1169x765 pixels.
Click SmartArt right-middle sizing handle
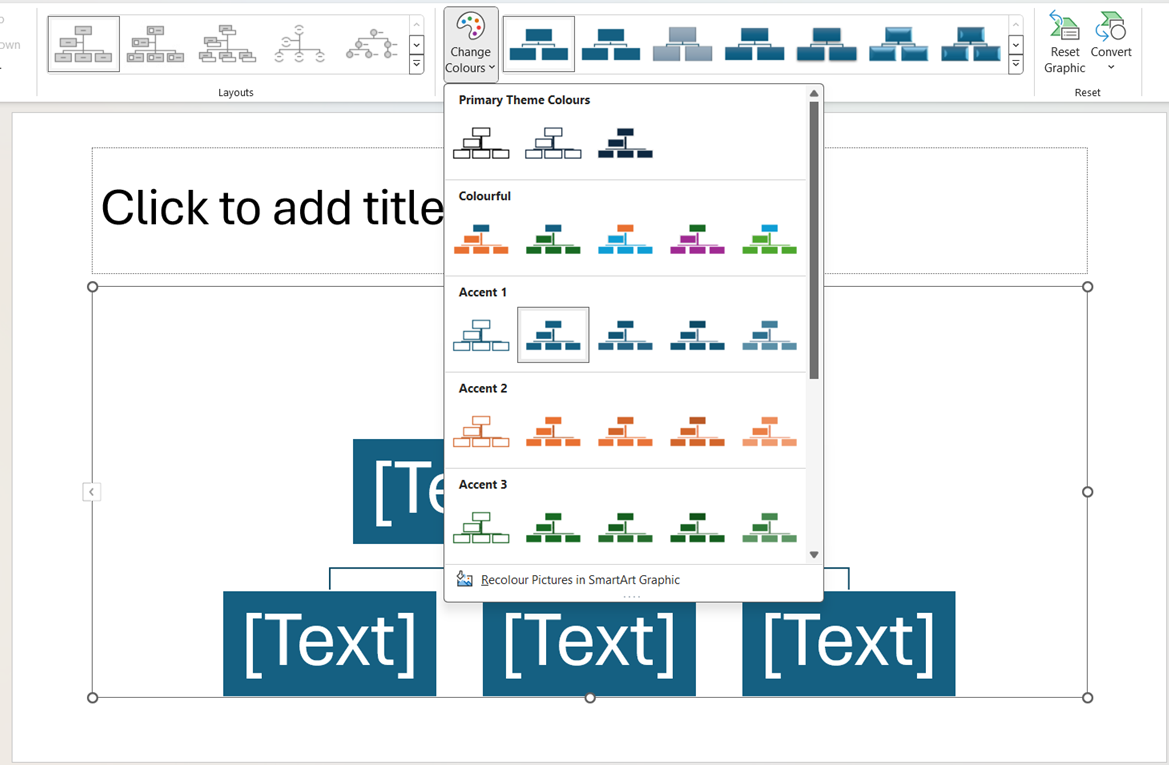point(1088,491)
